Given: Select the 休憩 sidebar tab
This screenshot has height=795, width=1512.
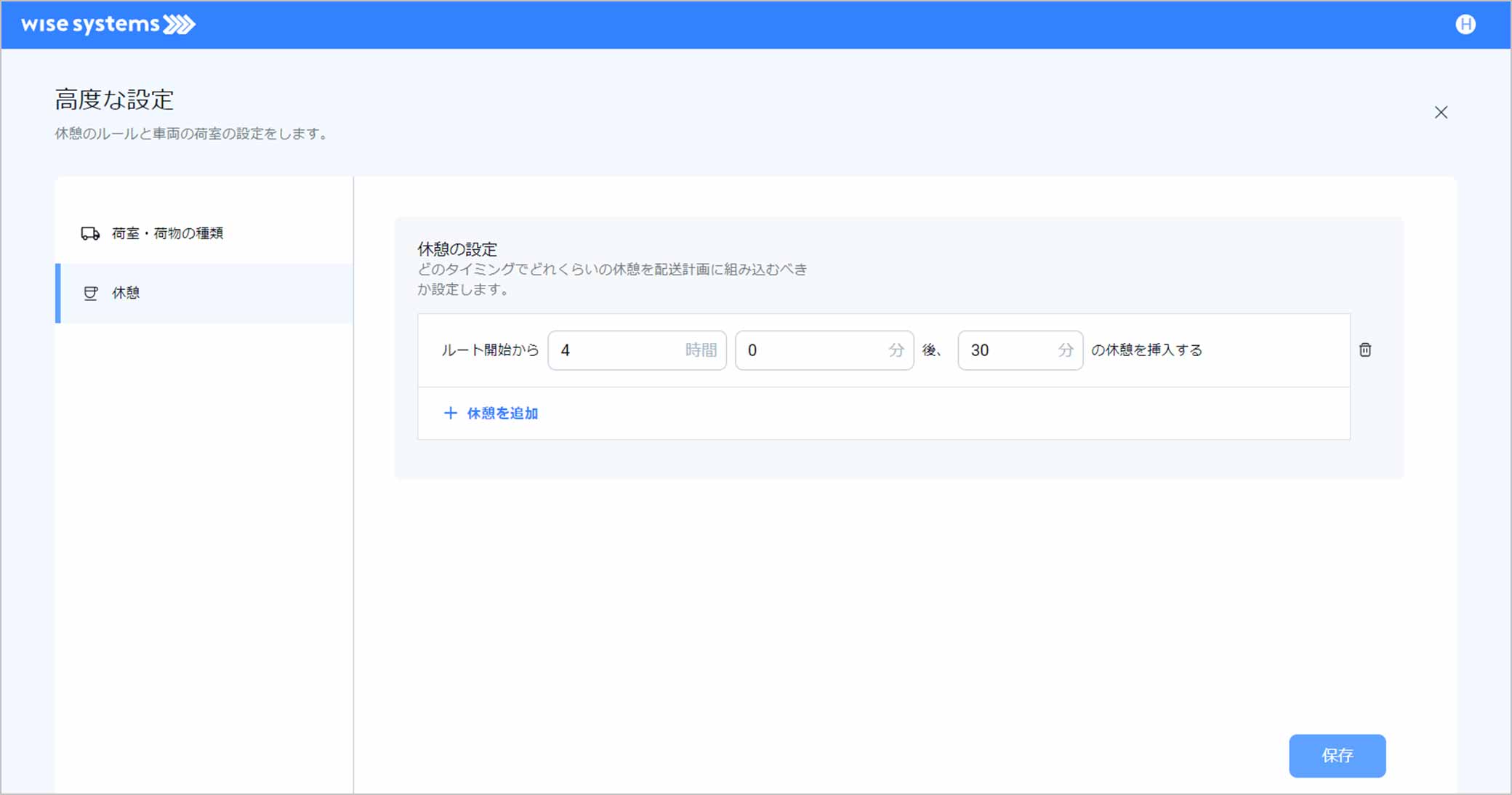Looking at the screenshot, I should [x=126, y=293].
